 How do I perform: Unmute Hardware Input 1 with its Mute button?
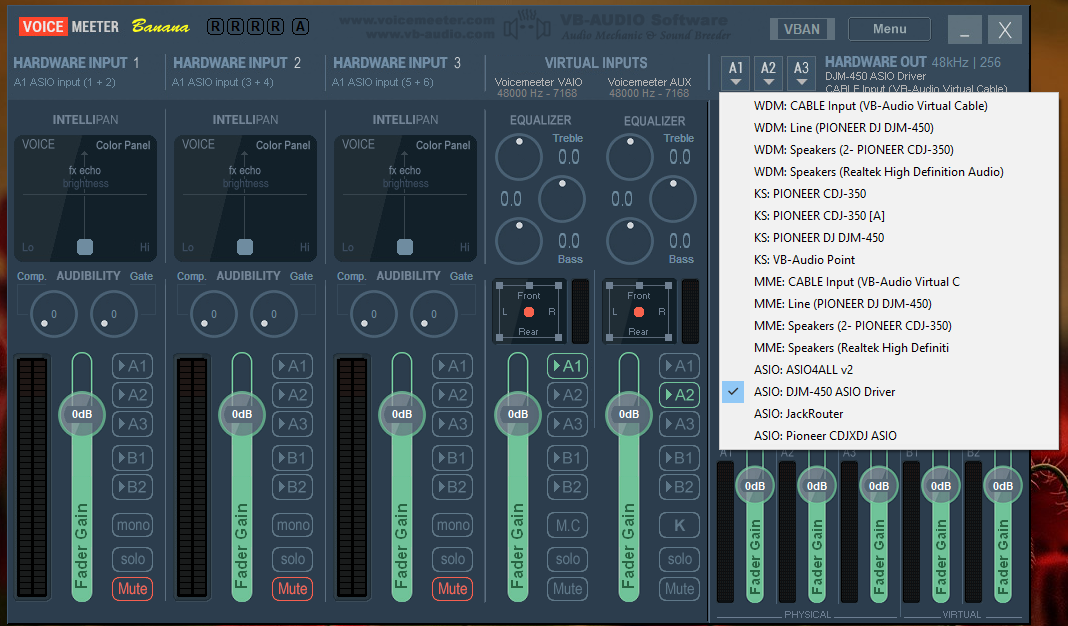[x=132, y=589]
